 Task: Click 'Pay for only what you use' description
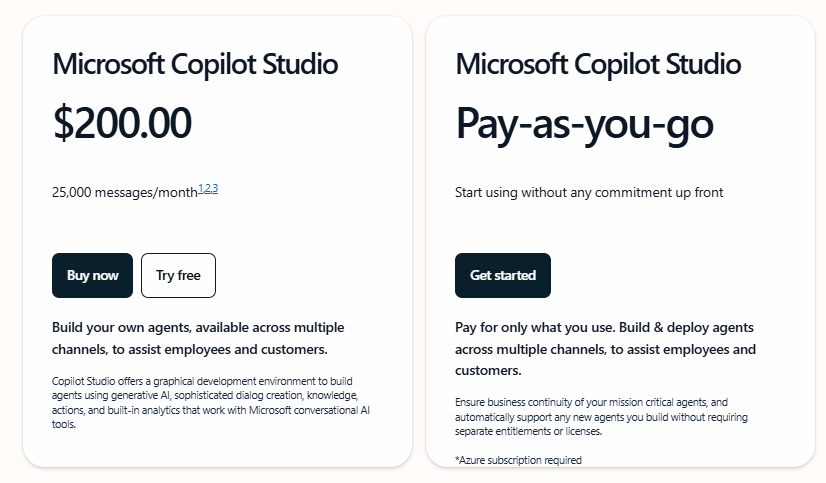[x=605, y=349]
